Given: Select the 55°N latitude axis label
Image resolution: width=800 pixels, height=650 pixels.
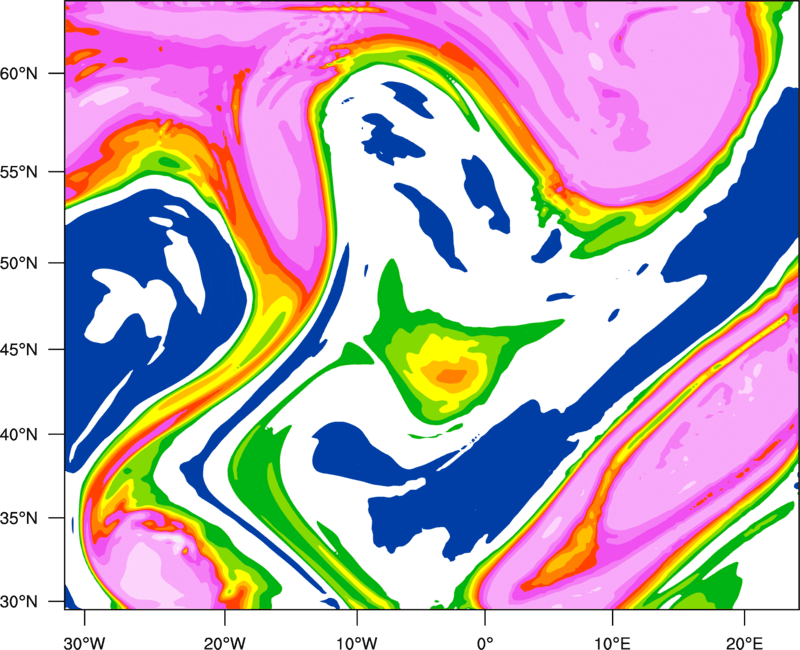Looking at the screenshot, I should click(19, 172).
